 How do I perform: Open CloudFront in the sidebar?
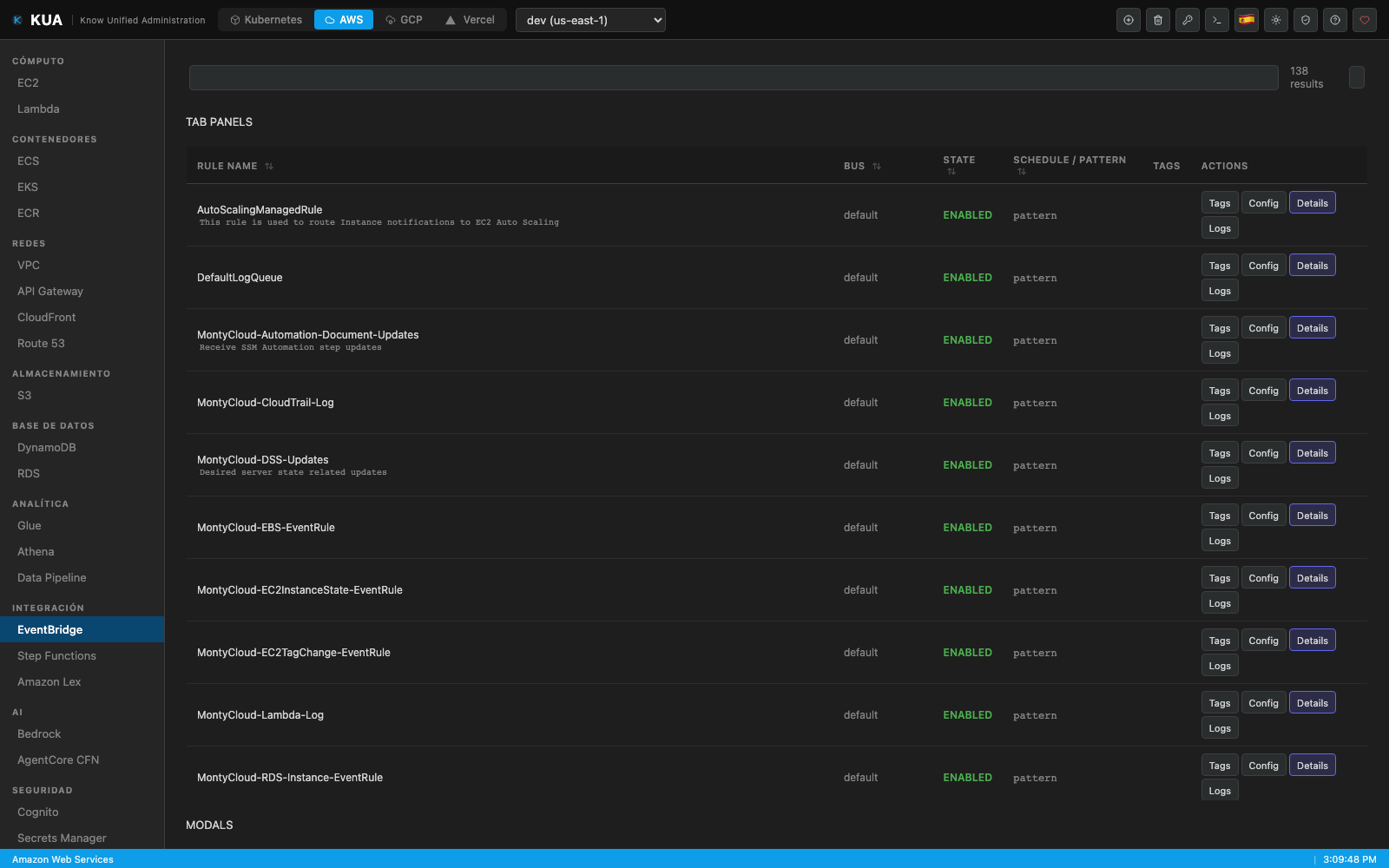point(82,318)
